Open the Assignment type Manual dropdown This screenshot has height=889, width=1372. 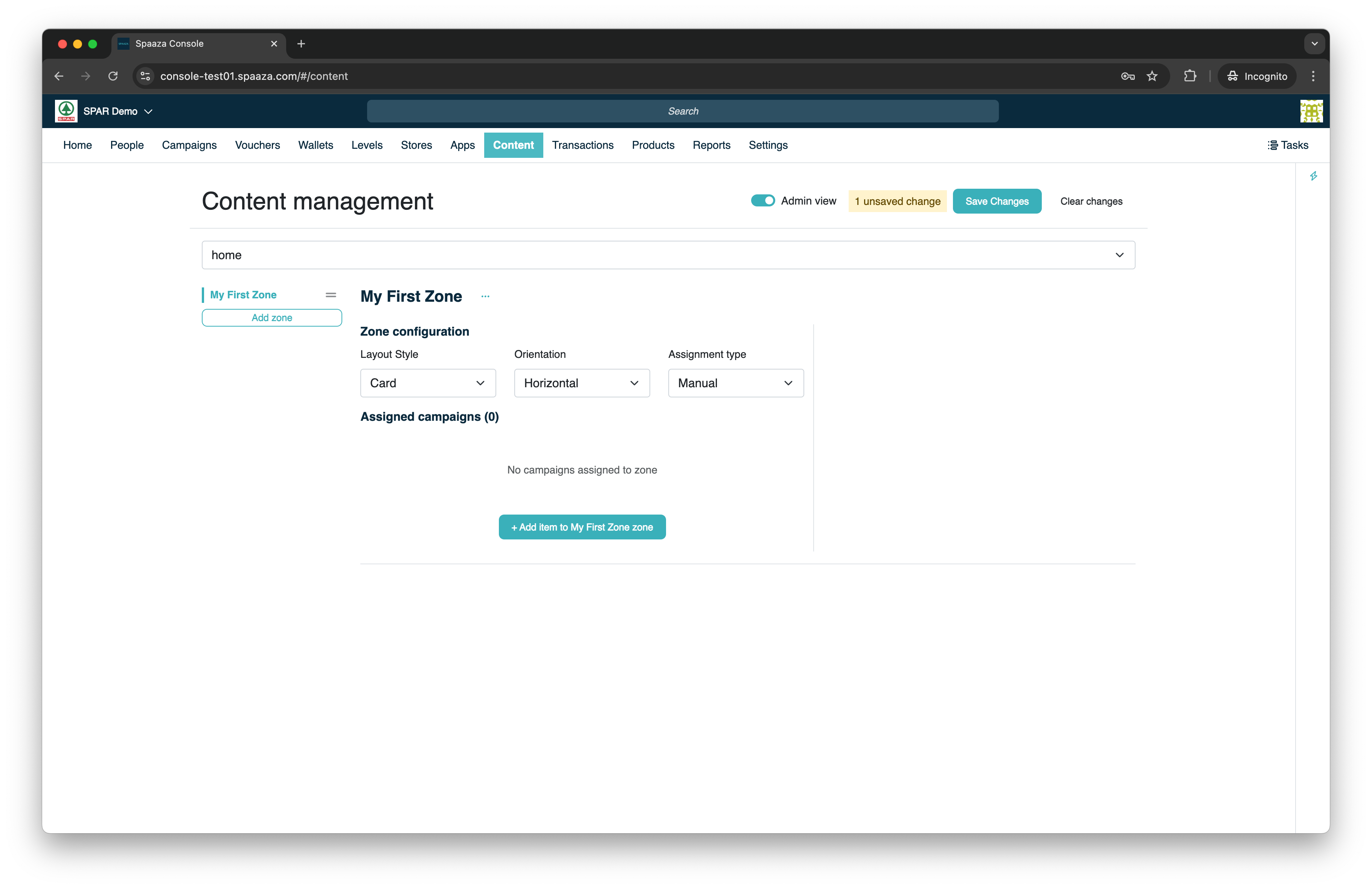coord(736,383)
